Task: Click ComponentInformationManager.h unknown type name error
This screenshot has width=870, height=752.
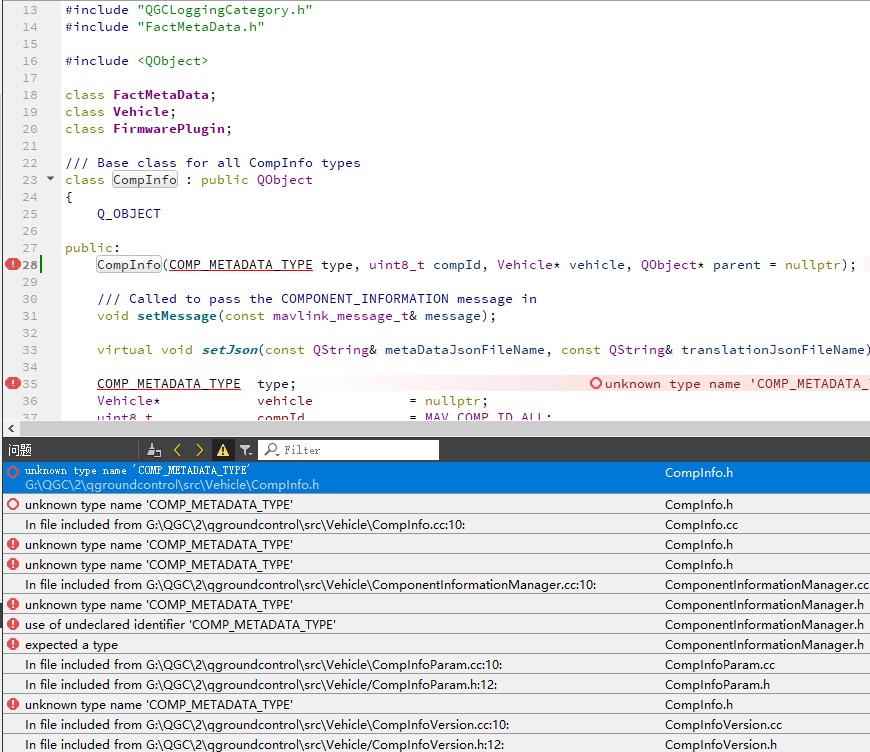Action: tap(436, 604)
